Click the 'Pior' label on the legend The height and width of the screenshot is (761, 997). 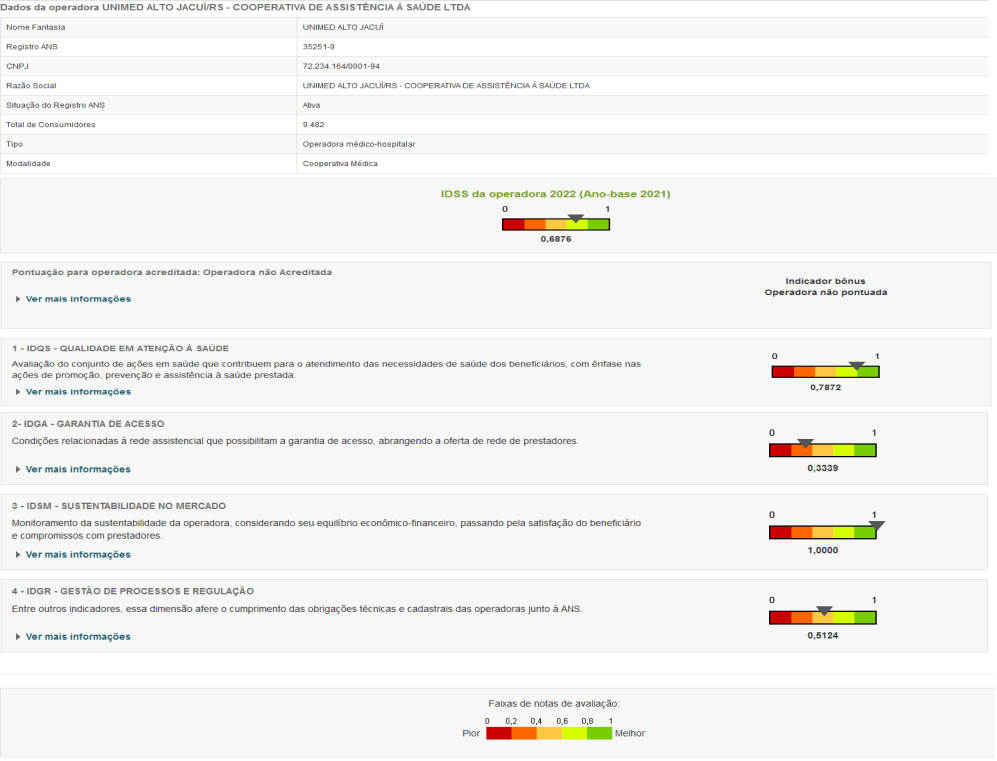pos(471,734)
